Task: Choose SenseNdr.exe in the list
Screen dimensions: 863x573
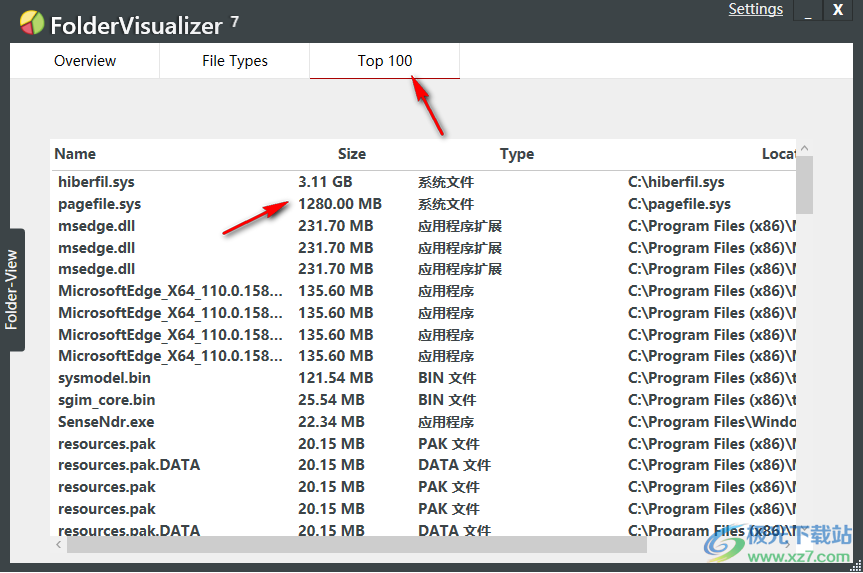Action: (106, 422)
